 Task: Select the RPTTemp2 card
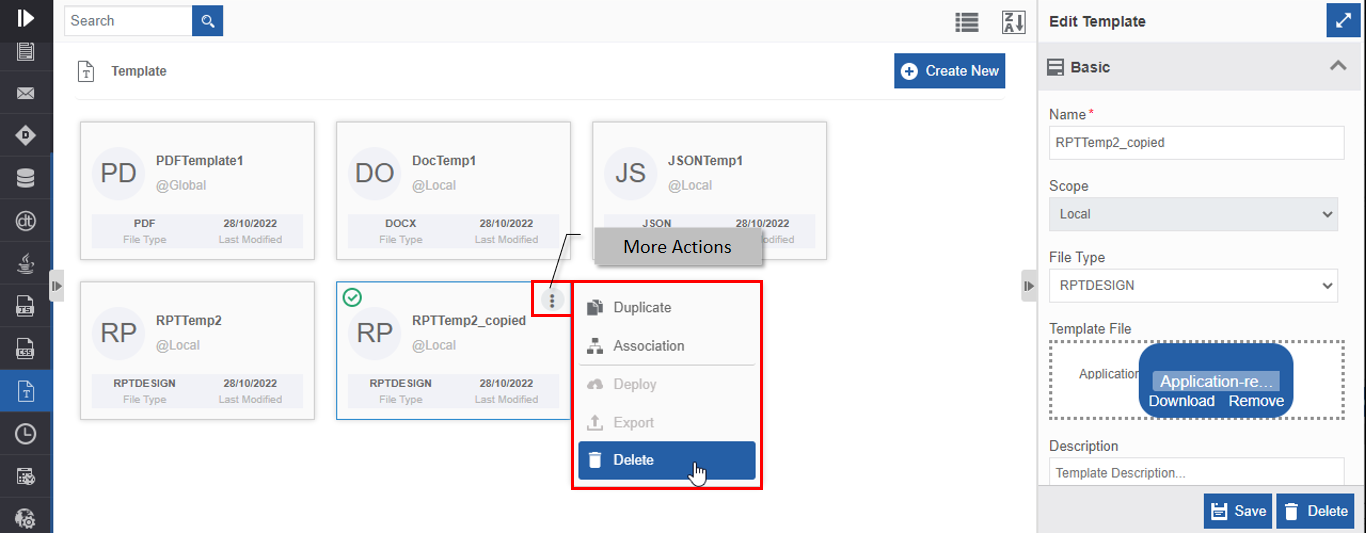198,351
